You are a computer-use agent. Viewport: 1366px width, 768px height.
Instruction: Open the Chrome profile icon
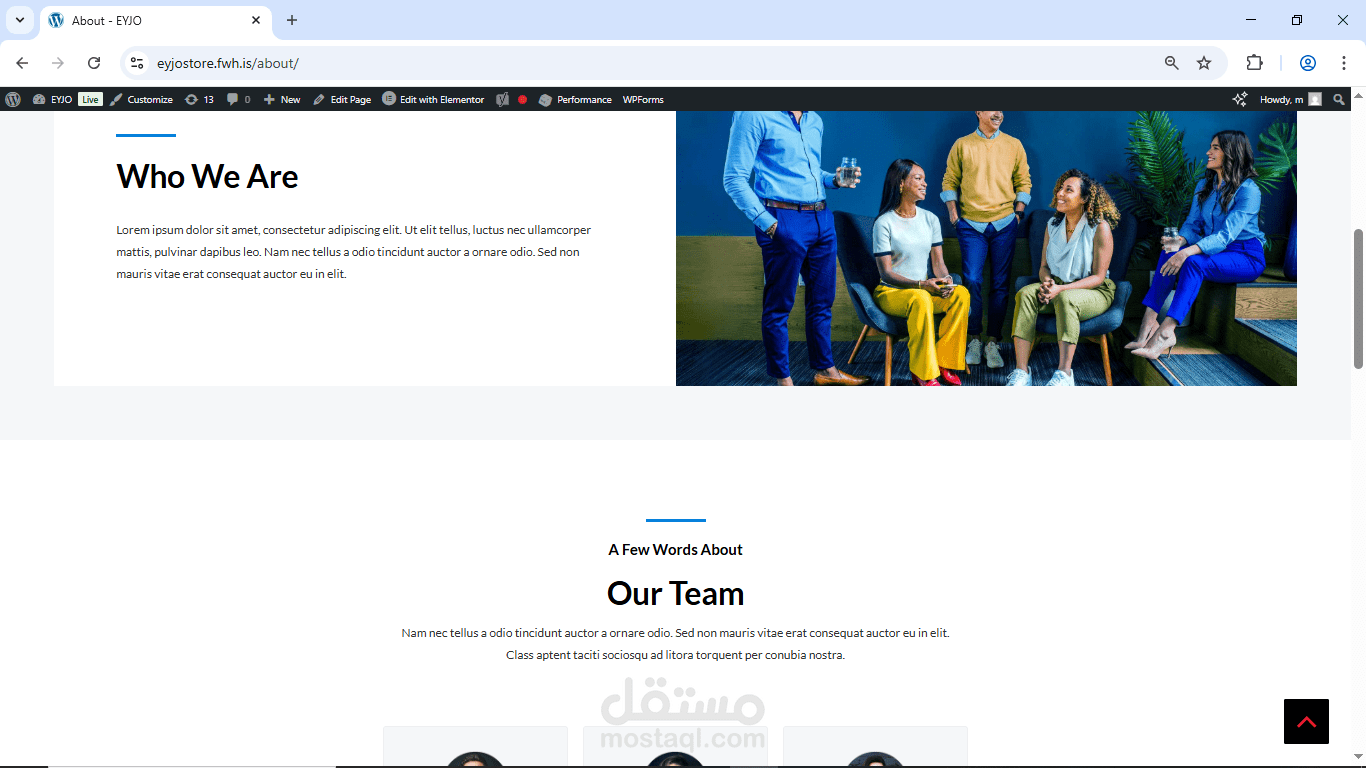click(x=1308, y=63)
